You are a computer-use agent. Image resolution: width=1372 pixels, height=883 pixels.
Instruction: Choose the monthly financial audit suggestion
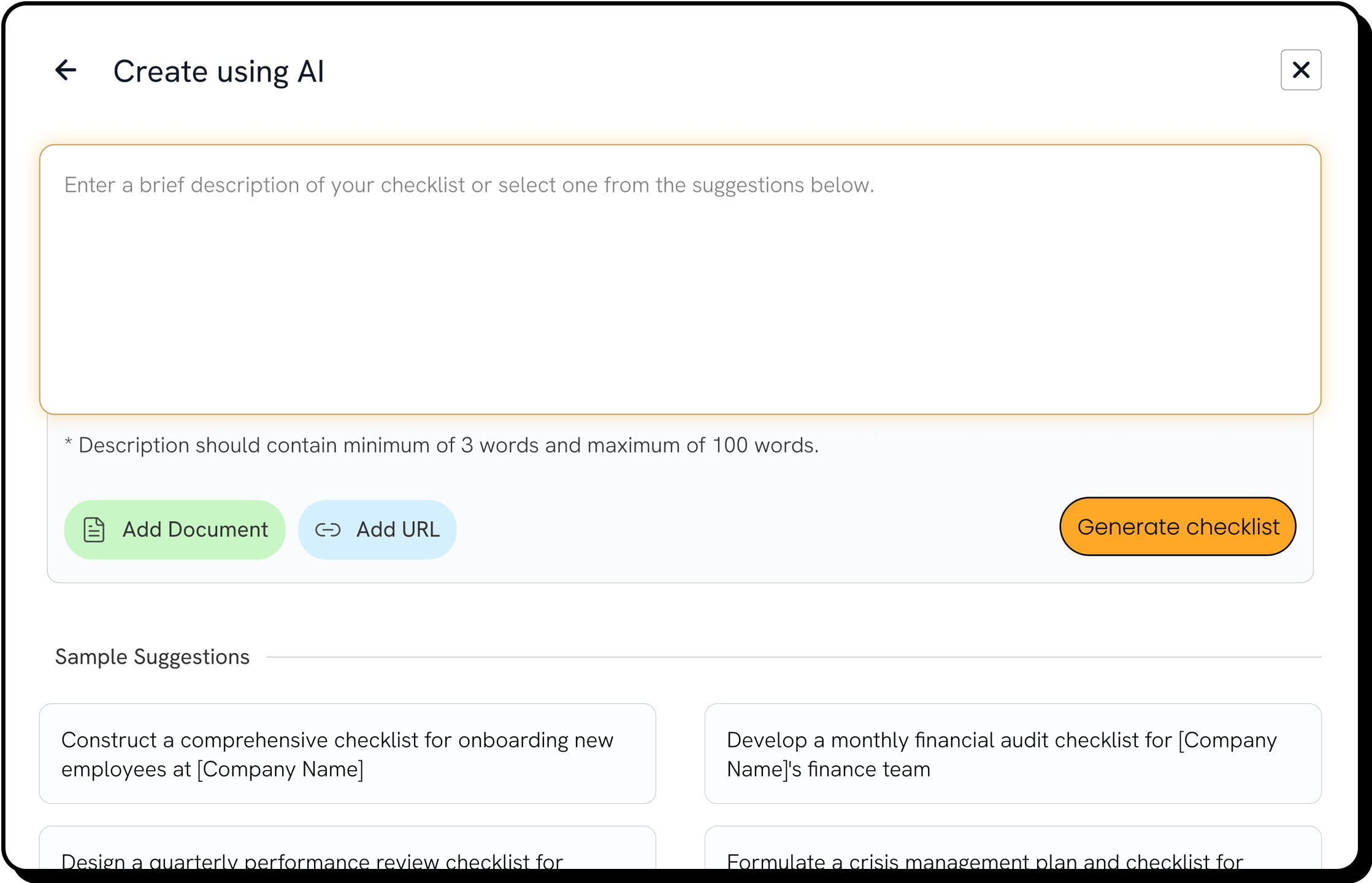click(x=1013, y=754)
